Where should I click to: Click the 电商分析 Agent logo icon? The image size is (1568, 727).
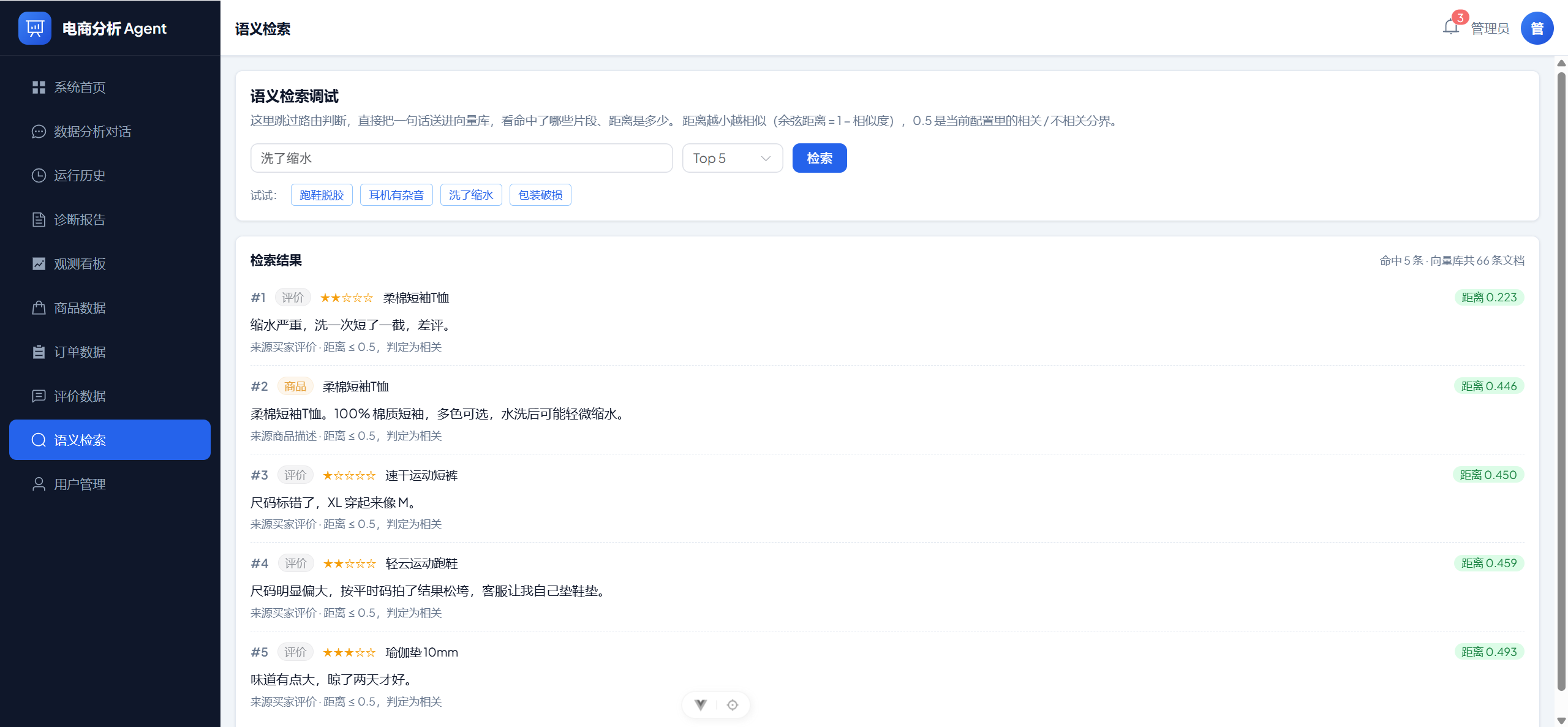(35, 28)
